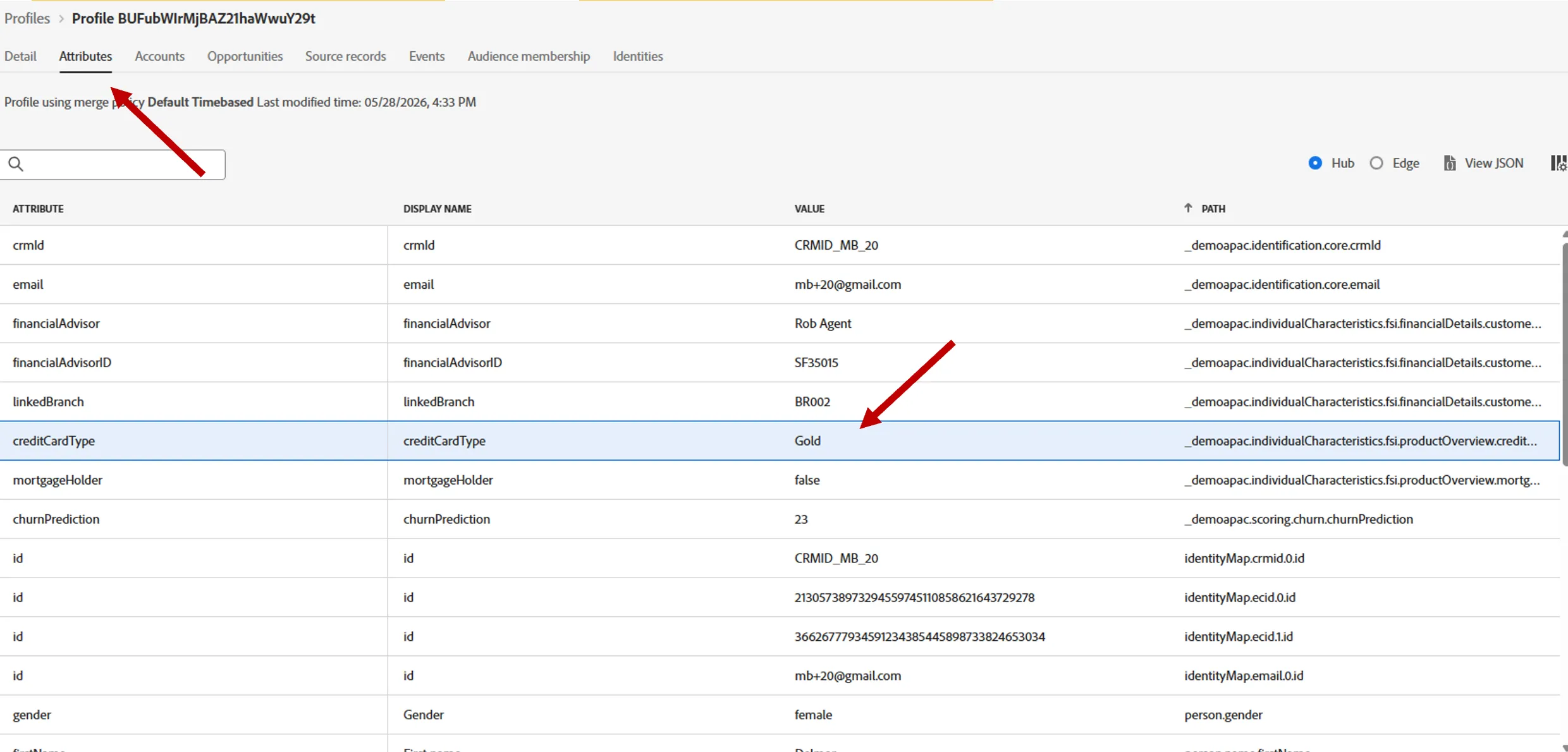Click the churnPrediction value 23
This screenshot has height=752, width=1568.
(x=801, y=519)
